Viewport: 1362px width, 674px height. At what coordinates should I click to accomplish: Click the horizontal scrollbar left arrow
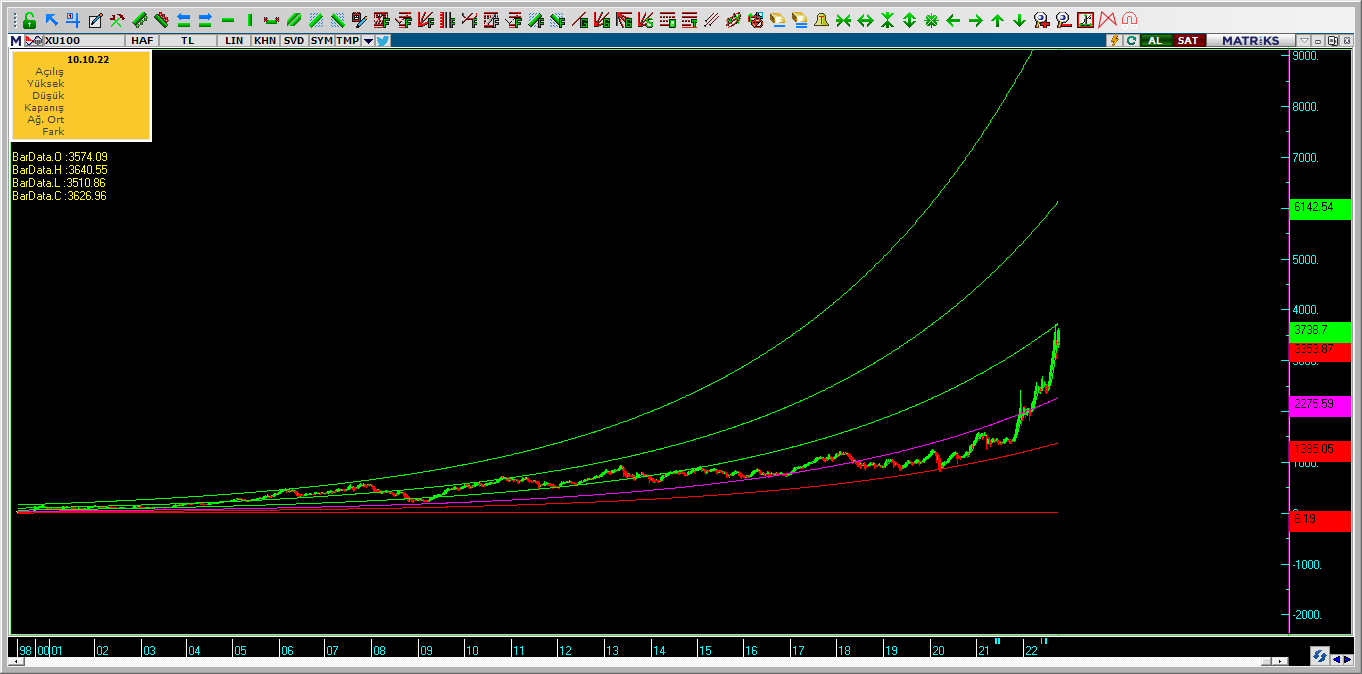14,662
